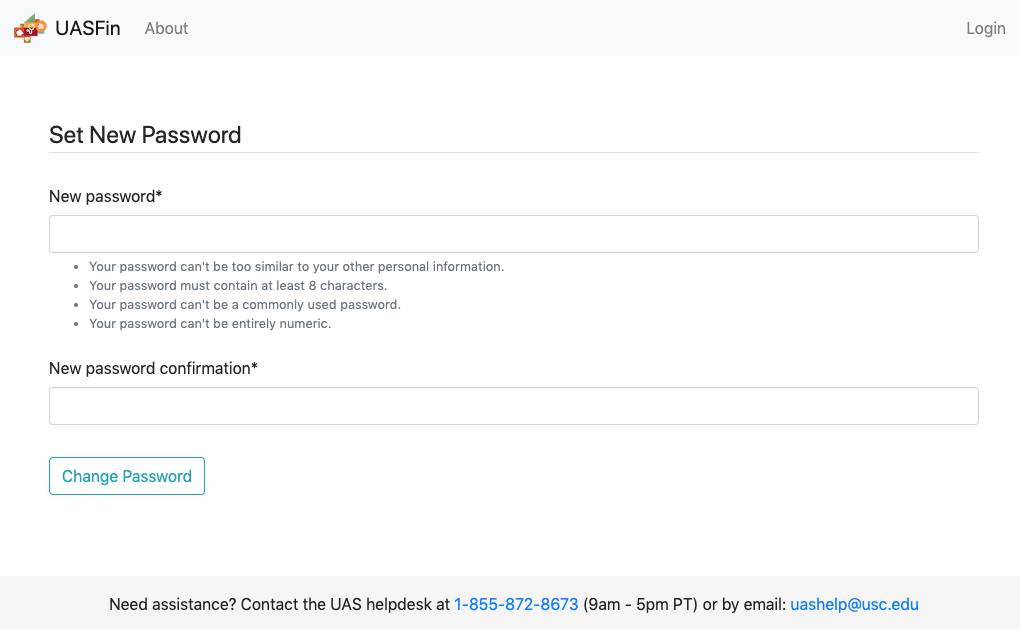Click the UASFin logo icon

tap(30, 28)
